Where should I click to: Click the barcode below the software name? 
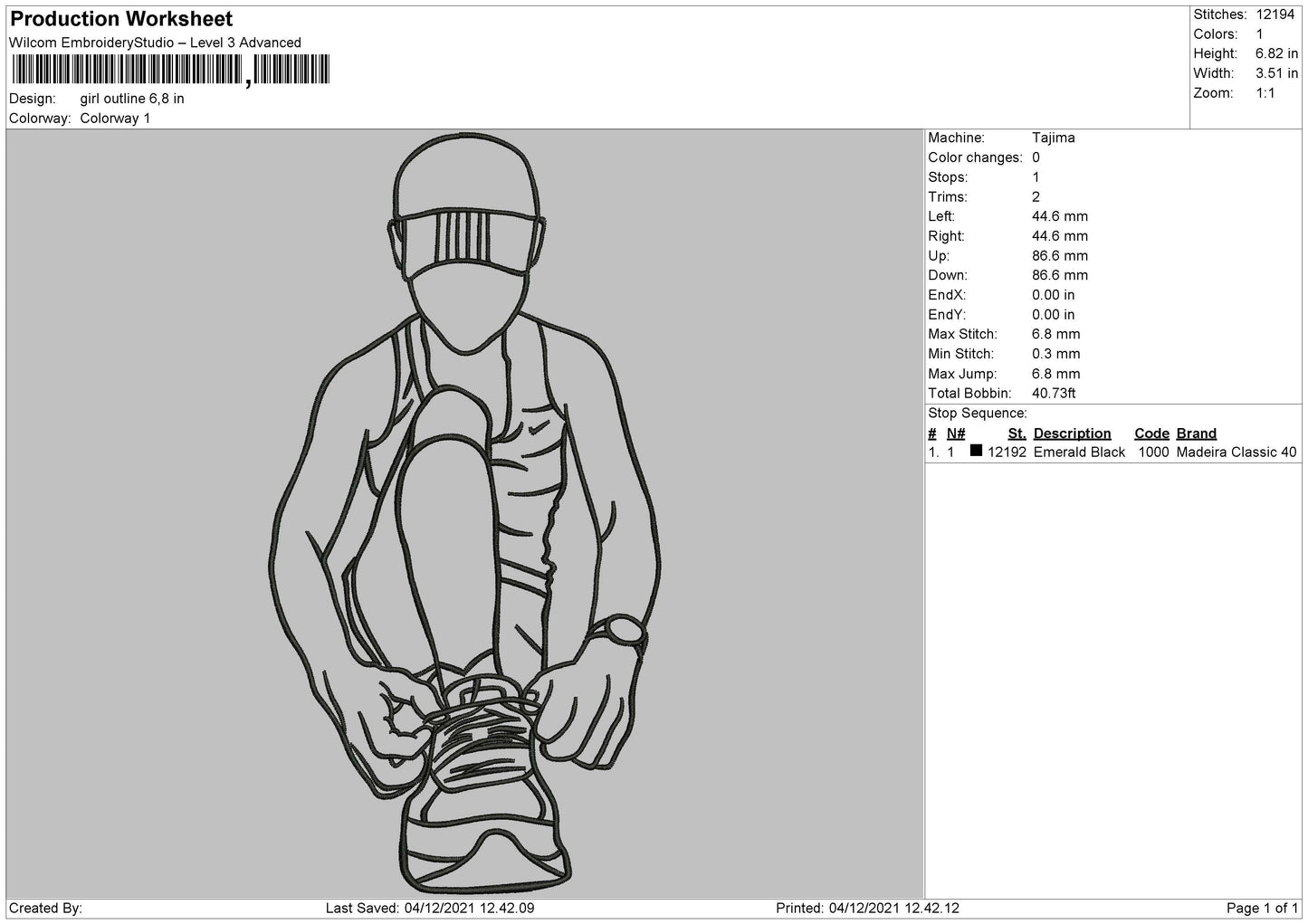170,71
